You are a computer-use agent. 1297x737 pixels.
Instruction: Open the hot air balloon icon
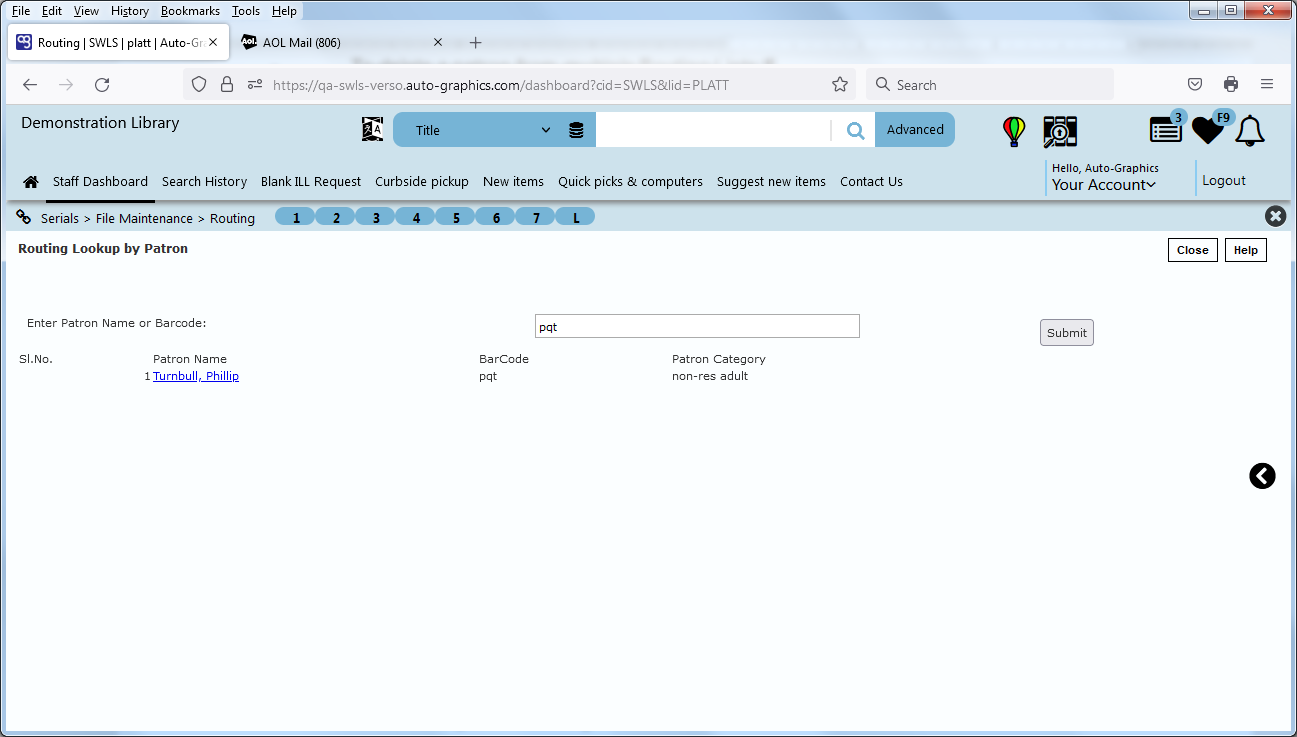[x=1014, y=131]
